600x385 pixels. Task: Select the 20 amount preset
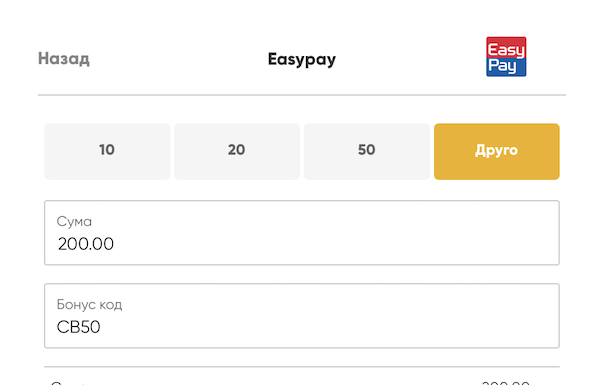237,151
